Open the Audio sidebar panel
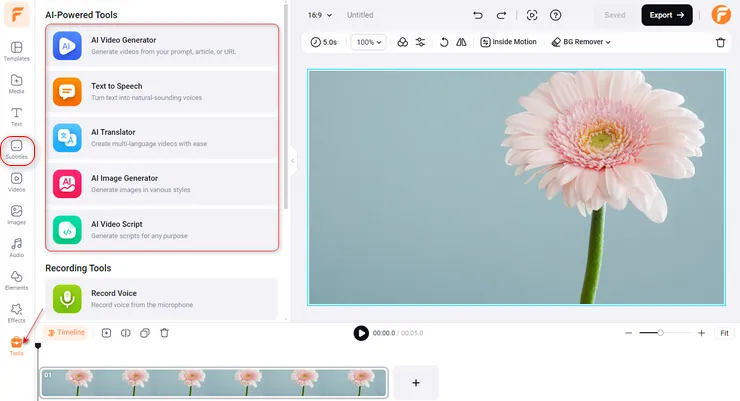Image resolution: width=740 pixels, height=401 pixels. click(17, 248)
